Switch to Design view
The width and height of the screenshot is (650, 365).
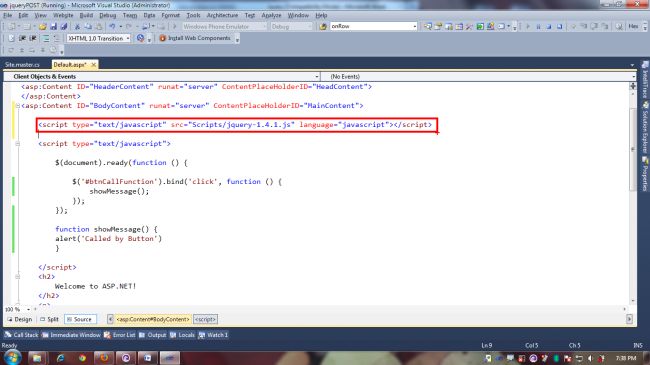pos(19,319)
